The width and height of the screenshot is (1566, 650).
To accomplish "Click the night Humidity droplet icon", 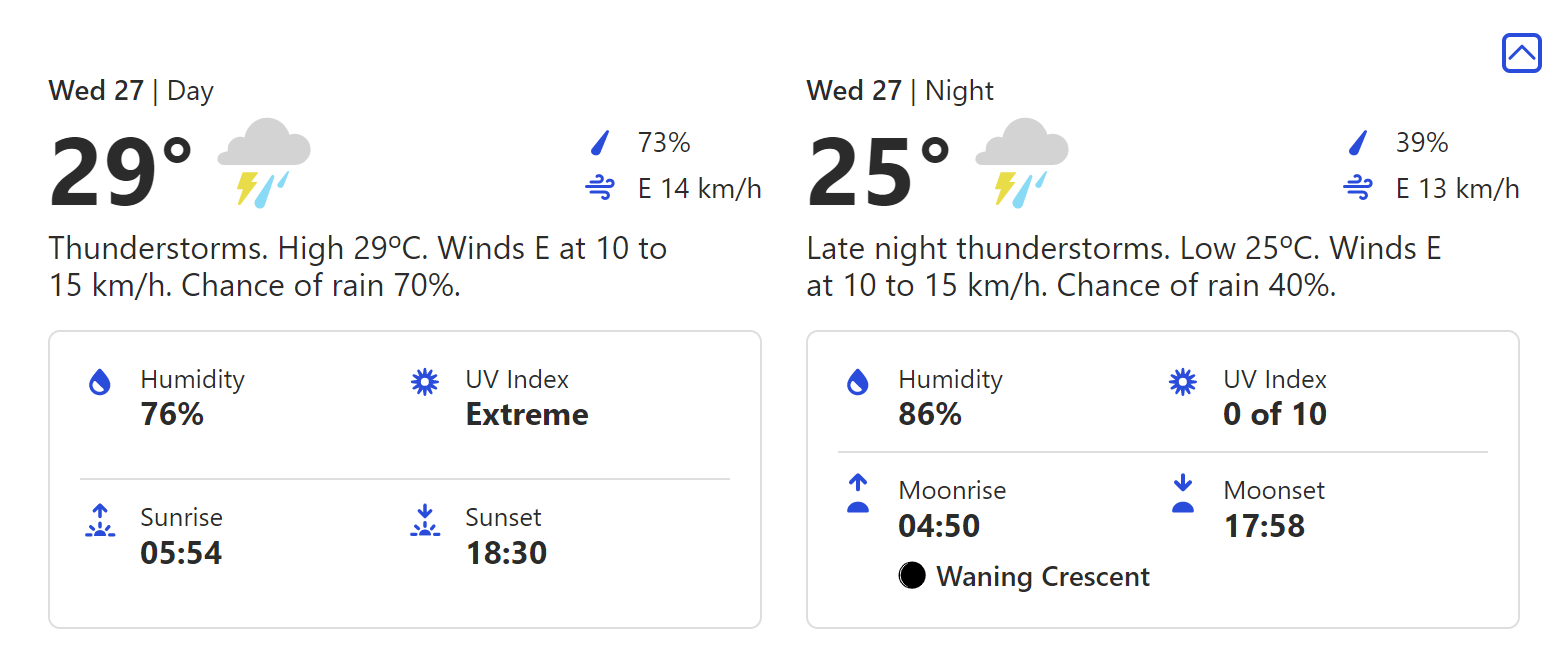I will coord(858,382).
